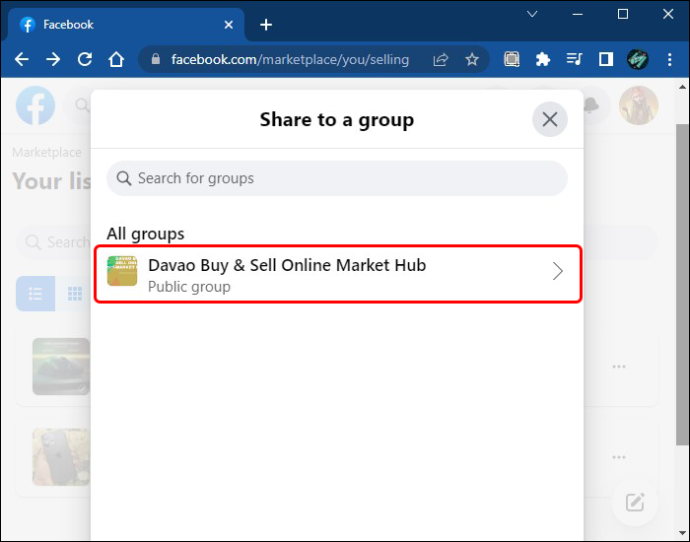Switch listings to grid view
Screen dimensions: 690x542
[74, 293]
